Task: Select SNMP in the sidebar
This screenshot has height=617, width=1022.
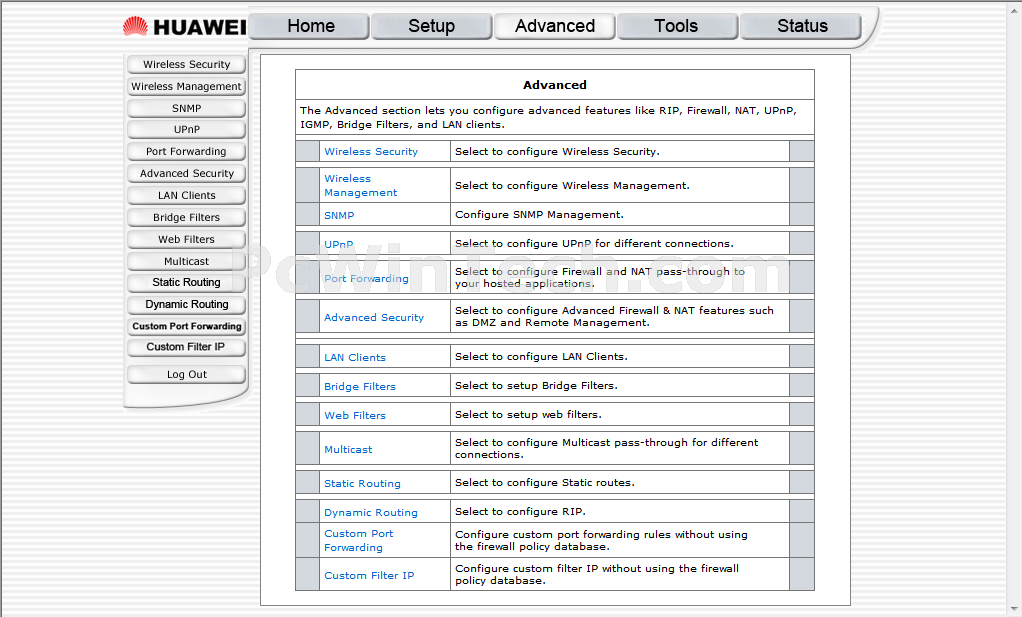Action: coord(186,108)
